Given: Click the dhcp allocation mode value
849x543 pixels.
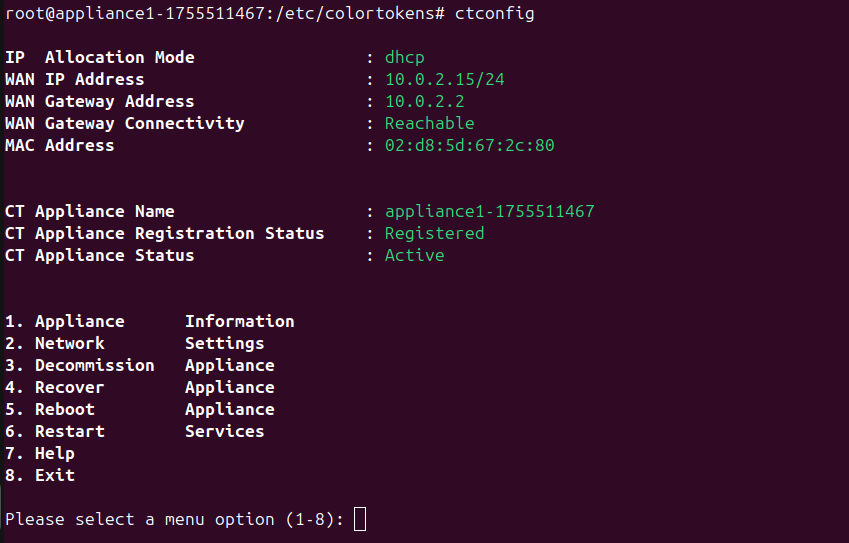Looking at the screenshot, I should 404,57.
